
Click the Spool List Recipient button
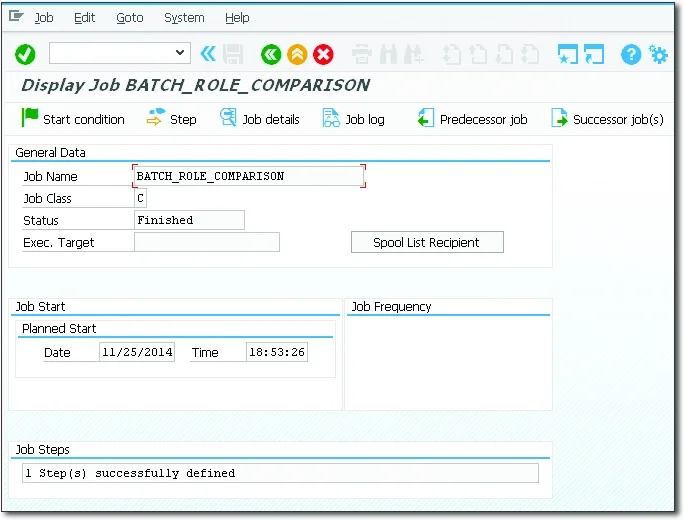click(427, 242)
